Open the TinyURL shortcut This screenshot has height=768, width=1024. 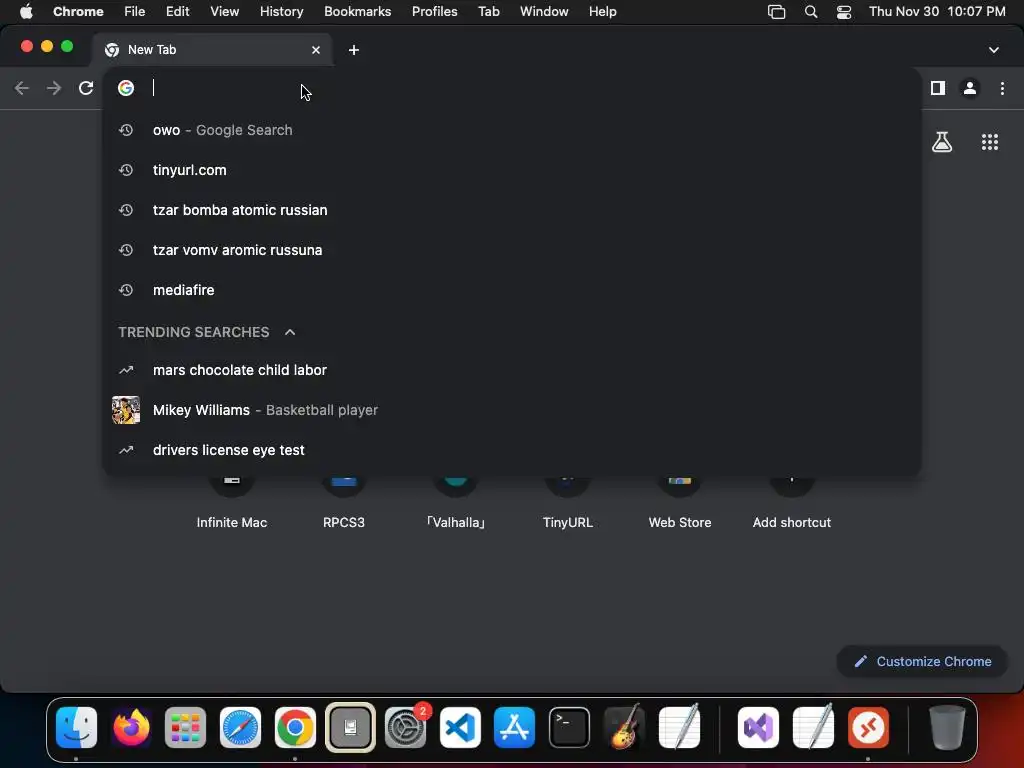coord(568,504)
